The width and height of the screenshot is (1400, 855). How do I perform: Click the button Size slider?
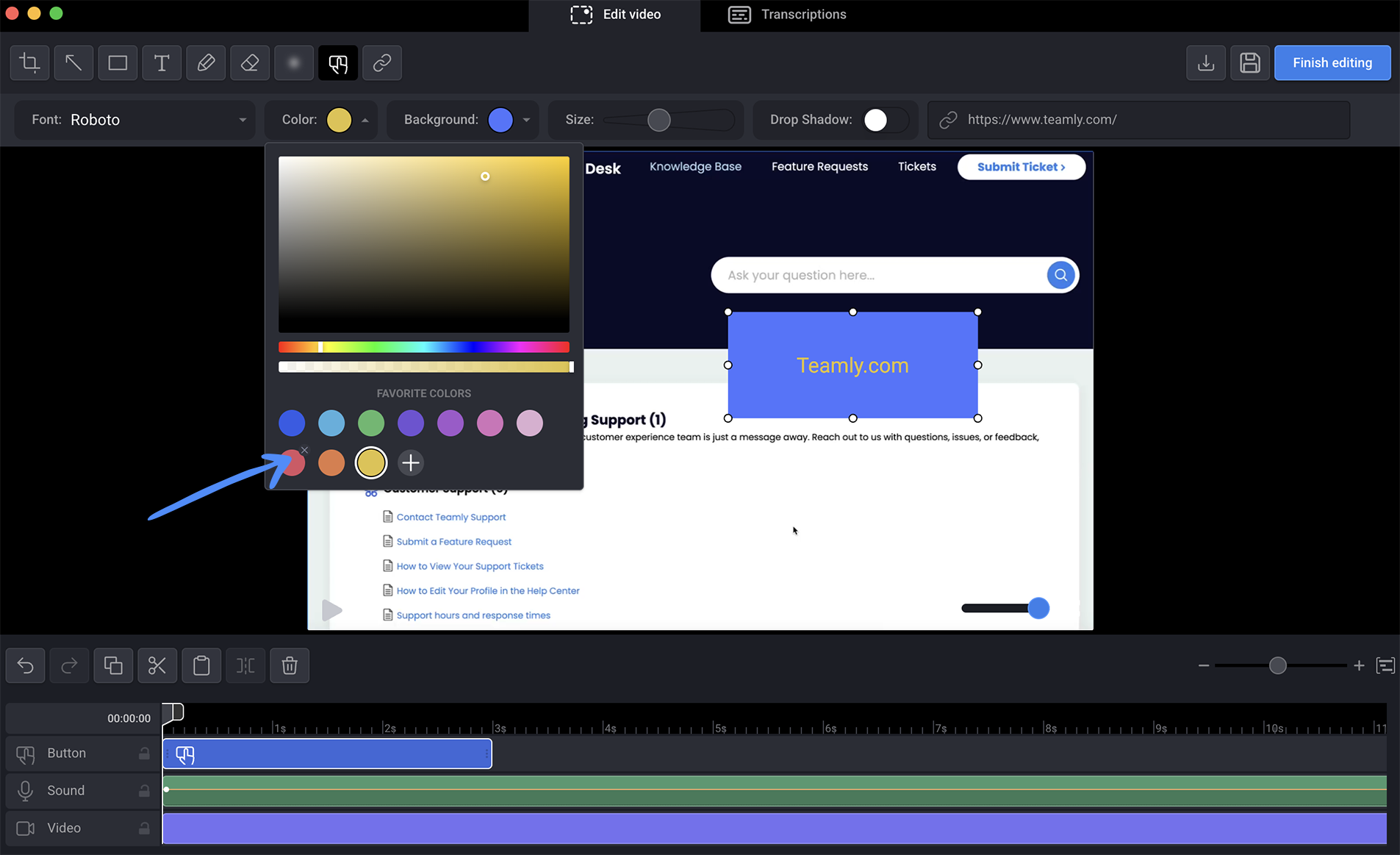[x=668, y=120]
